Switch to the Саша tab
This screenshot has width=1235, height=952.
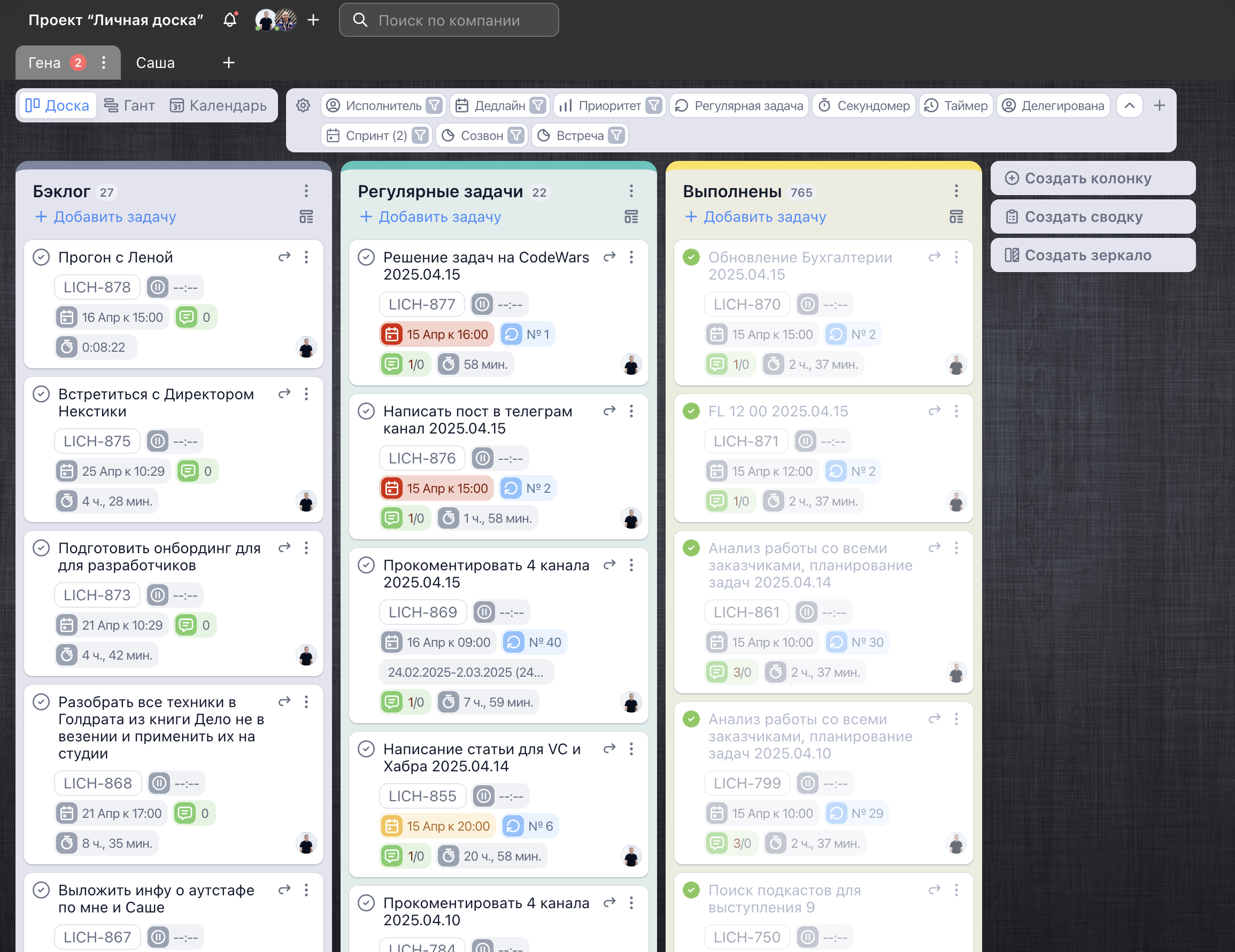point(155,63)
